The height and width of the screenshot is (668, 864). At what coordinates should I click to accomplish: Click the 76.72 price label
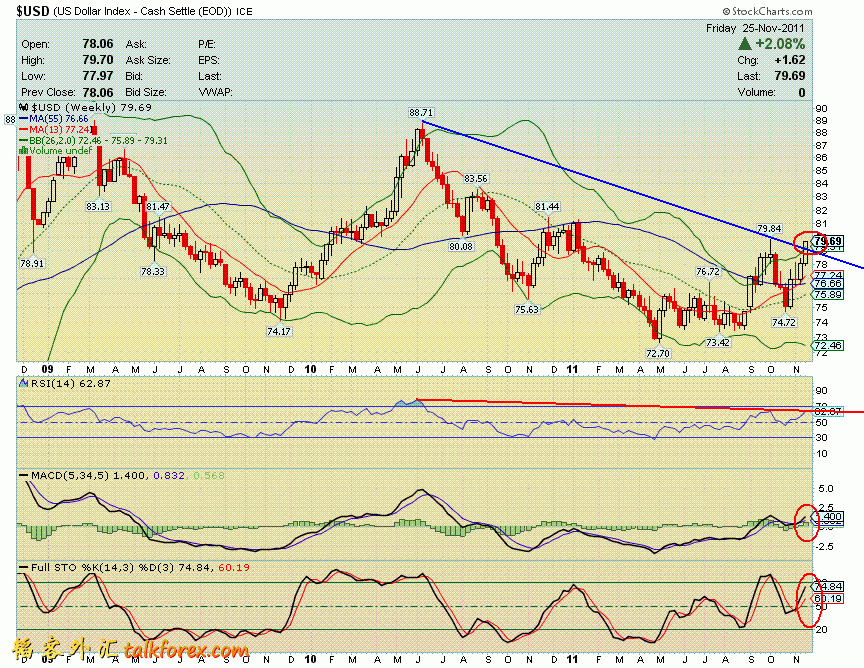coord(708,271)
